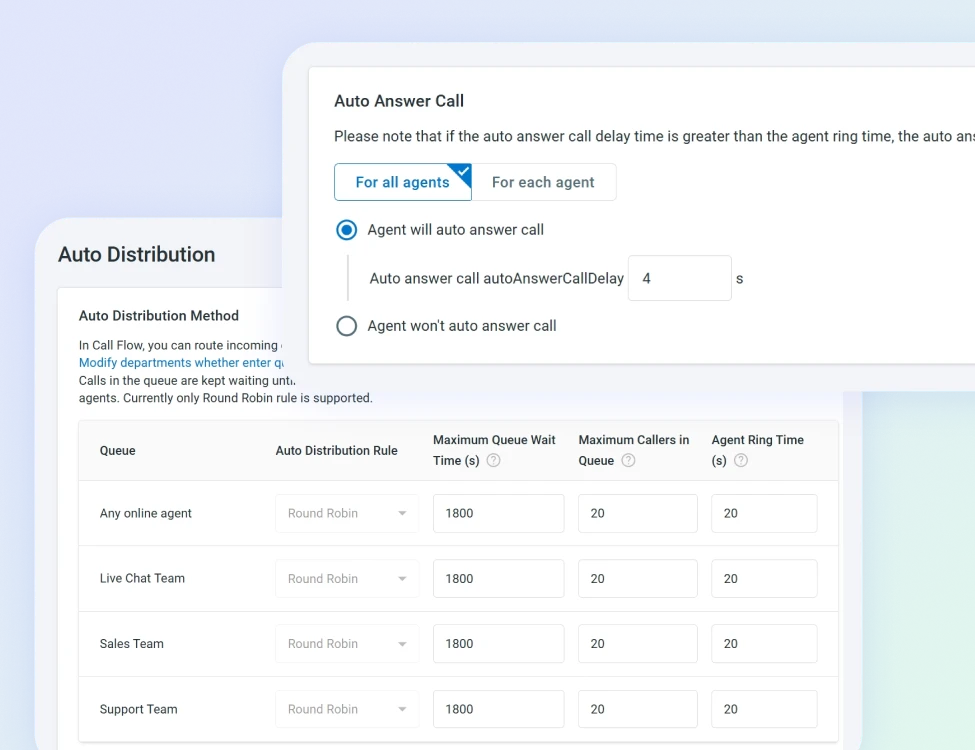This screenshot has height=750, width=975.
Task: Select 'Agent will auto answer call' radio button
Action: [x=347, y=230]
